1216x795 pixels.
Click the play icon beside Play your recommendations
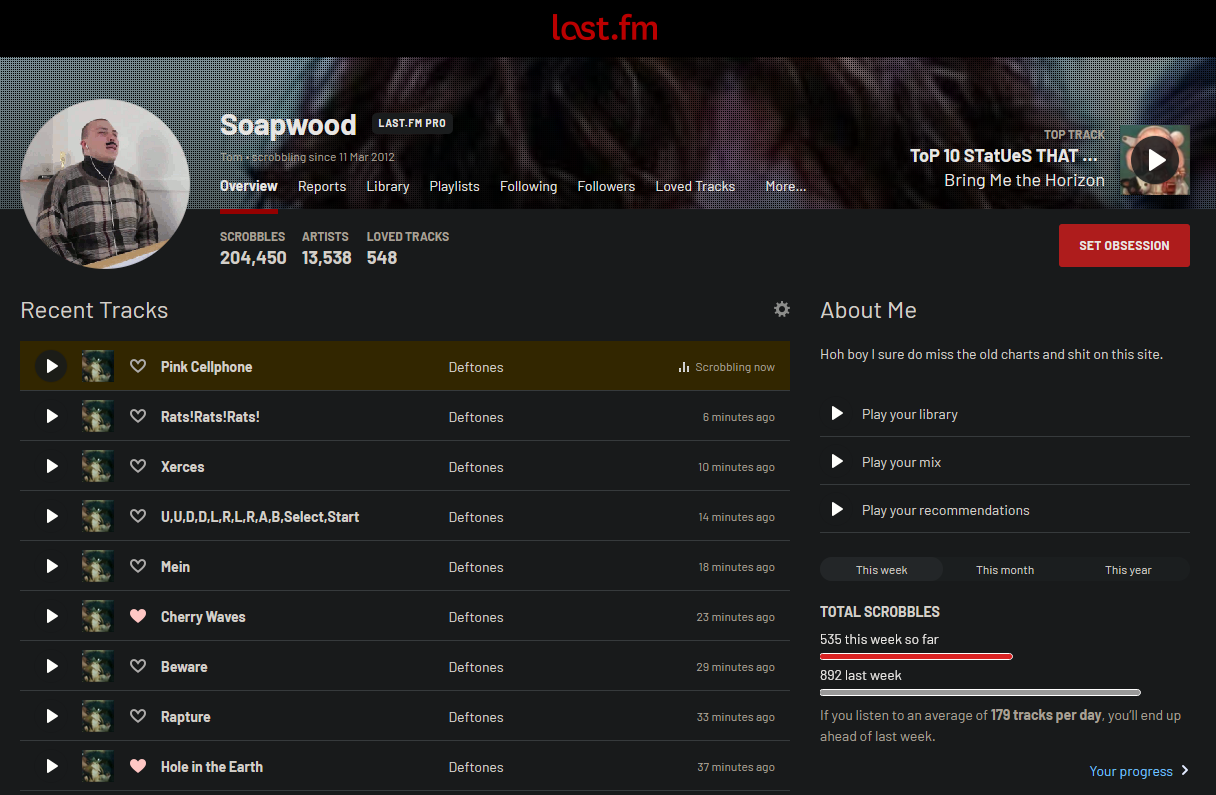837,510
